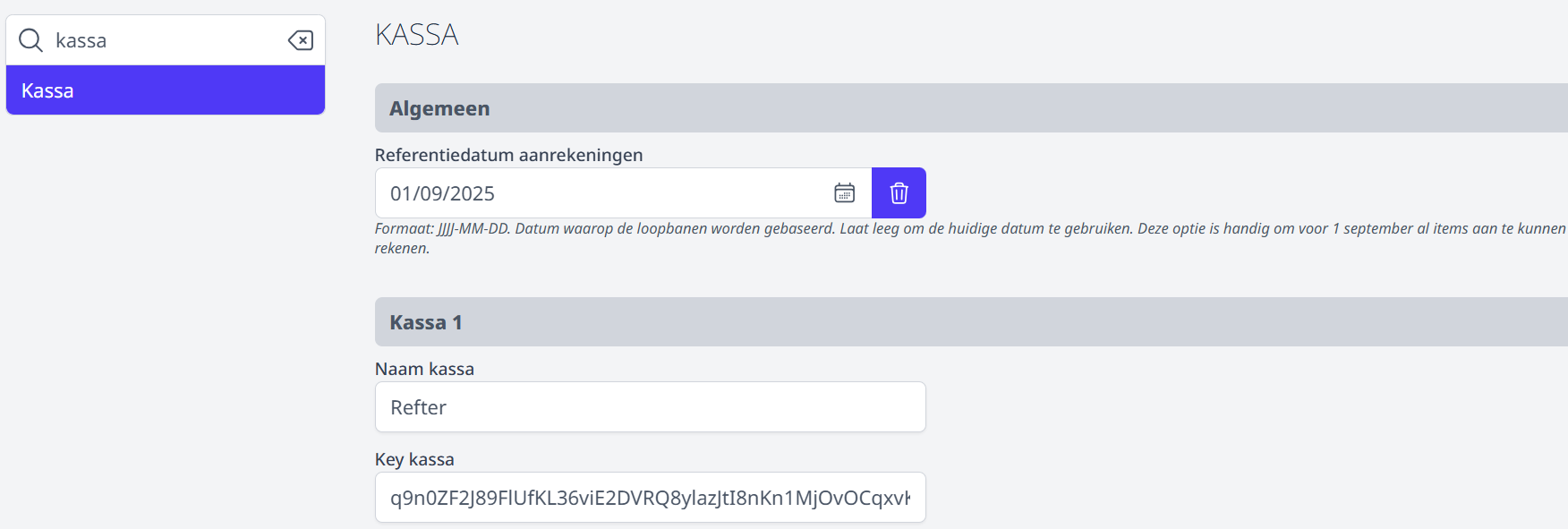Click blank space right of Naam kassa field

point(1244,407)
